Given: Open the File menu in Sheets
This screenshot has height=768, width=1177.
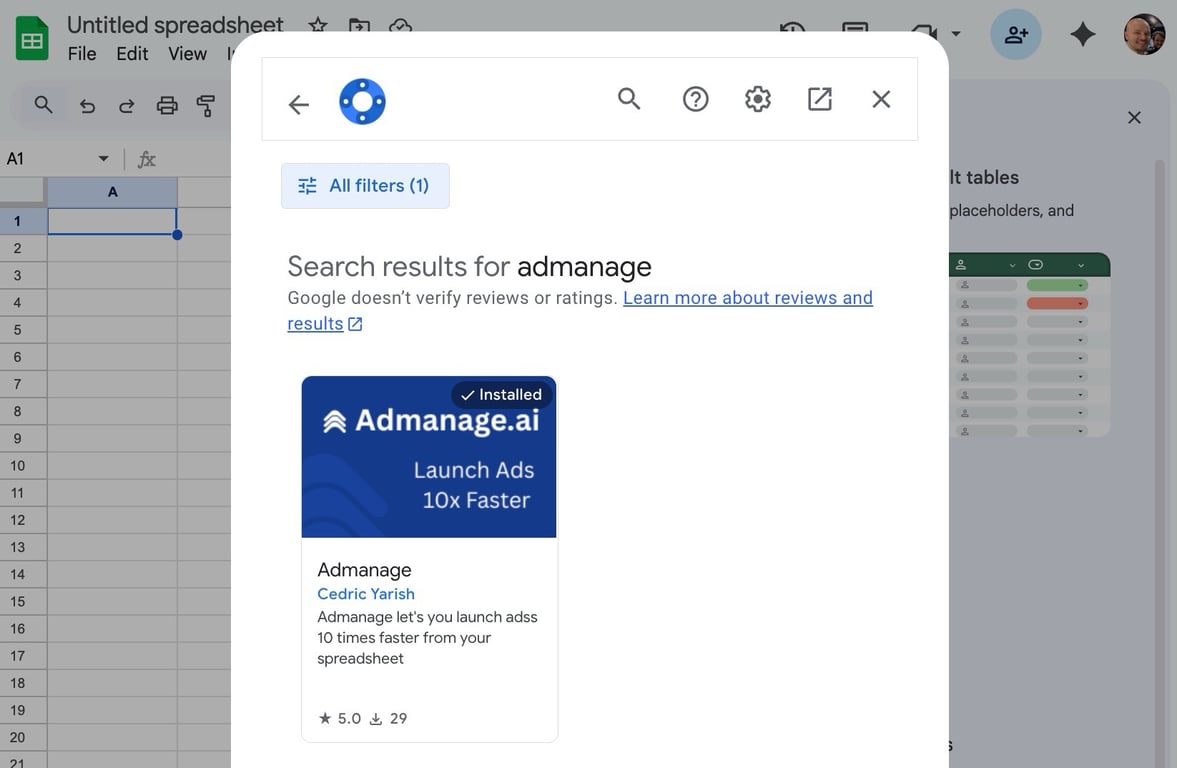Looking at the screenshot, I should tap(82, 54).
